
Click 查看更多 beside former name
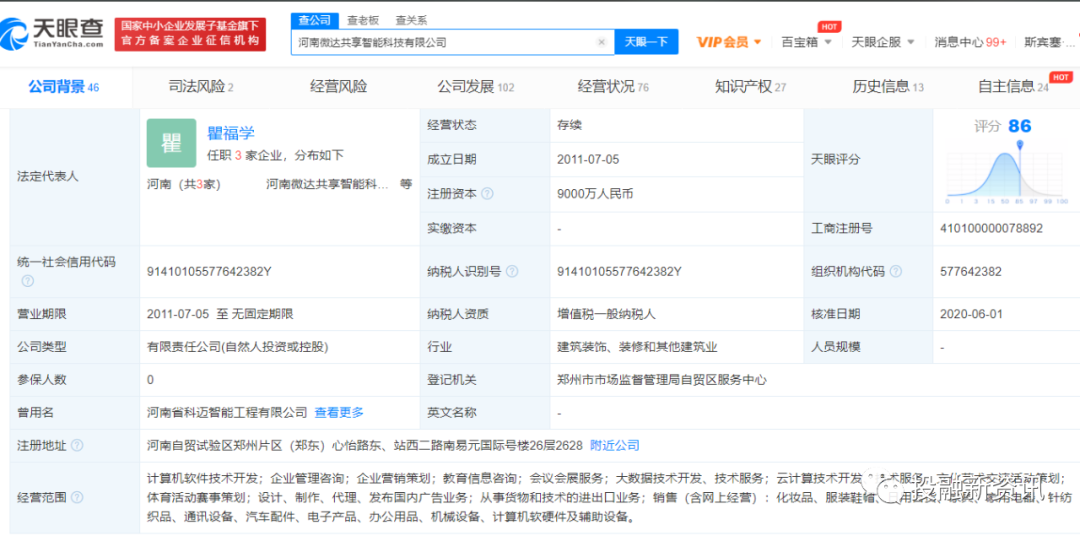tap(339, 413)
